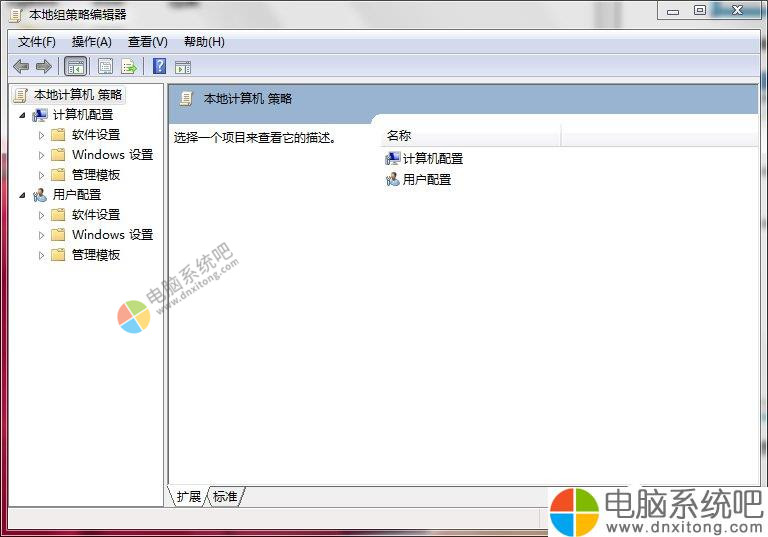Switch to the 标准 tab
This screenshot has width=768, height=537.
225,497
